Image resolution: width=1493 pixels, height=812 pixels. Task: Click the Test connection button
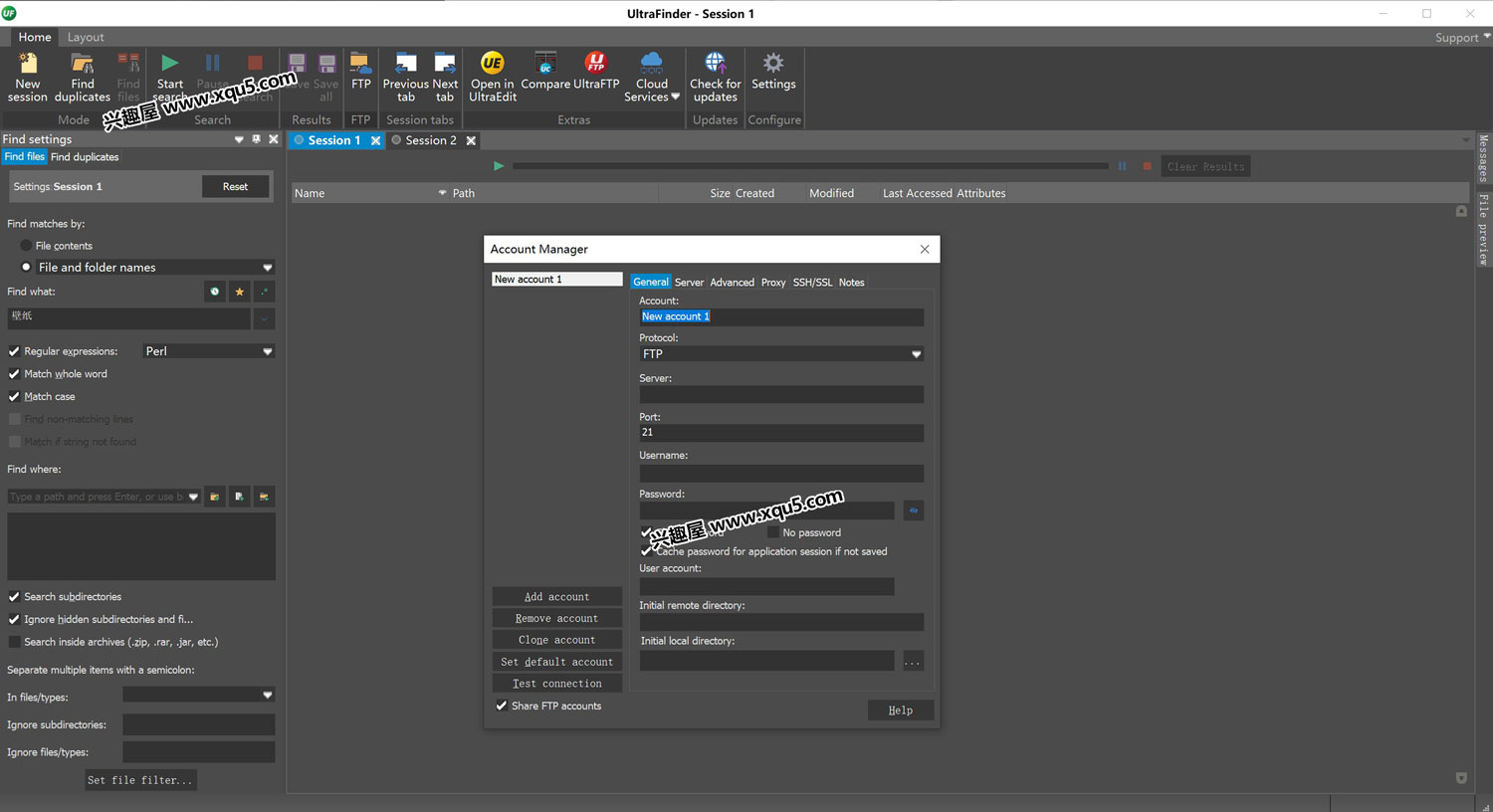tap(556, 684)
